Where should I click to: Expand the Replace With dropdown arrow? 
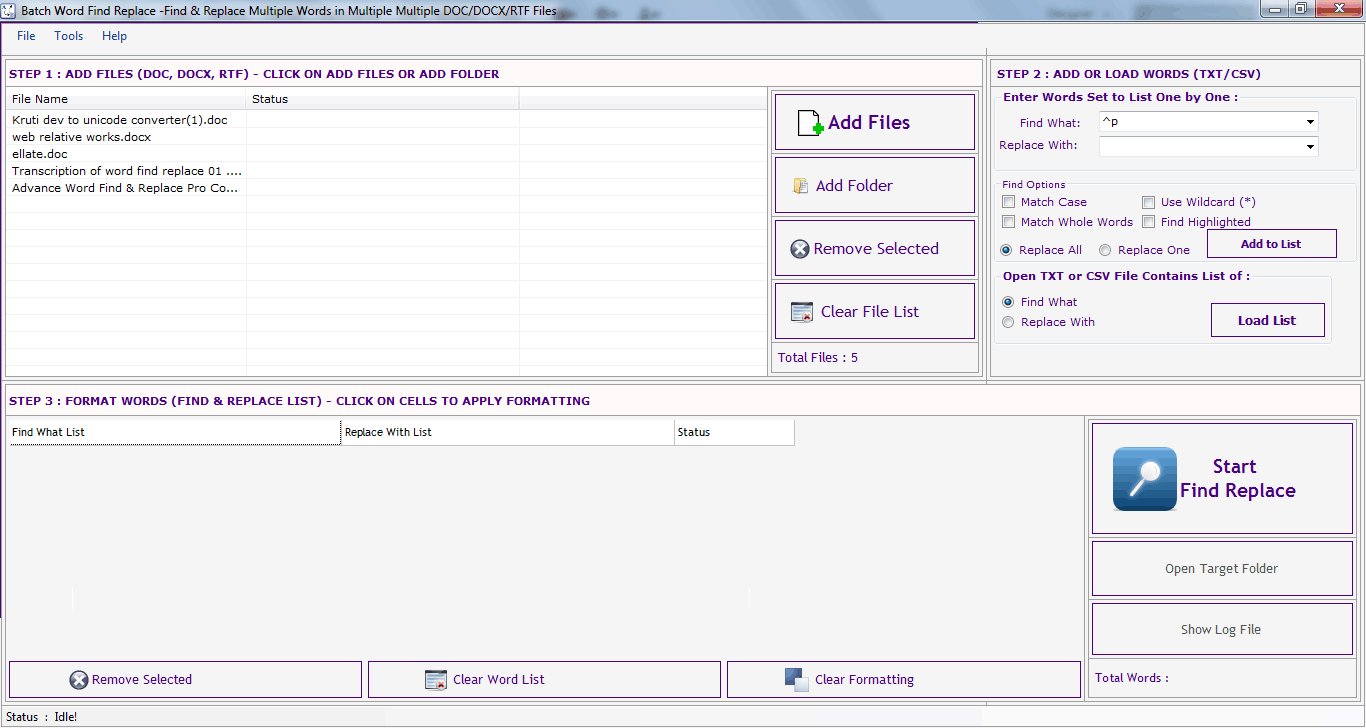click(x=1310, y=147)
